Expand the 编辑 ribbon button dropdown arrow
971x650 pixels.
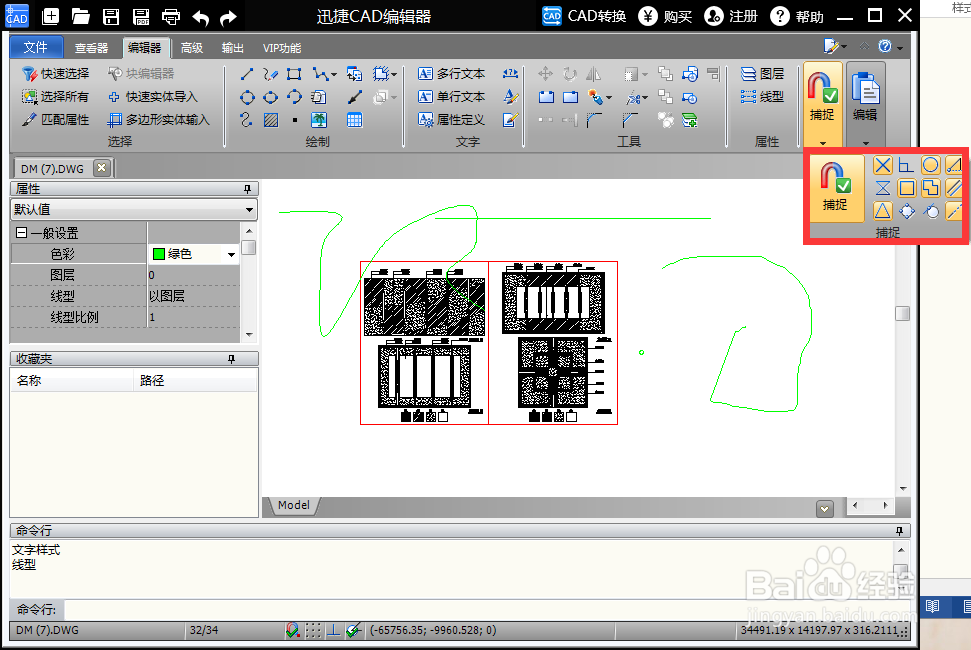coord(866,144)
